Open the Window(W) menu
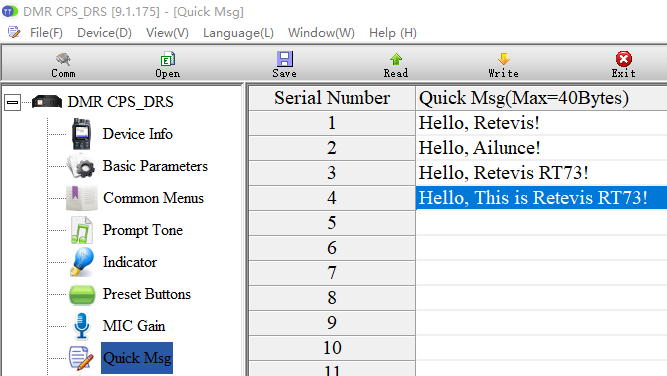This screenshot has height=376, width=667. [x=321, y=33]
